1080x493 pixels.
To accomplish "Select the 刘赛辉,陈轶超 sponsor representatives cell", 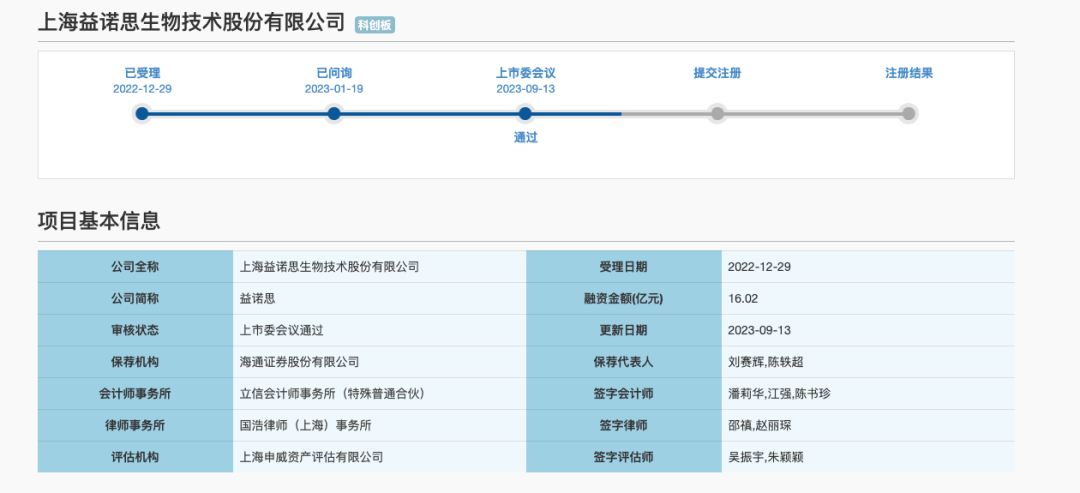I will tap(766, 362).
